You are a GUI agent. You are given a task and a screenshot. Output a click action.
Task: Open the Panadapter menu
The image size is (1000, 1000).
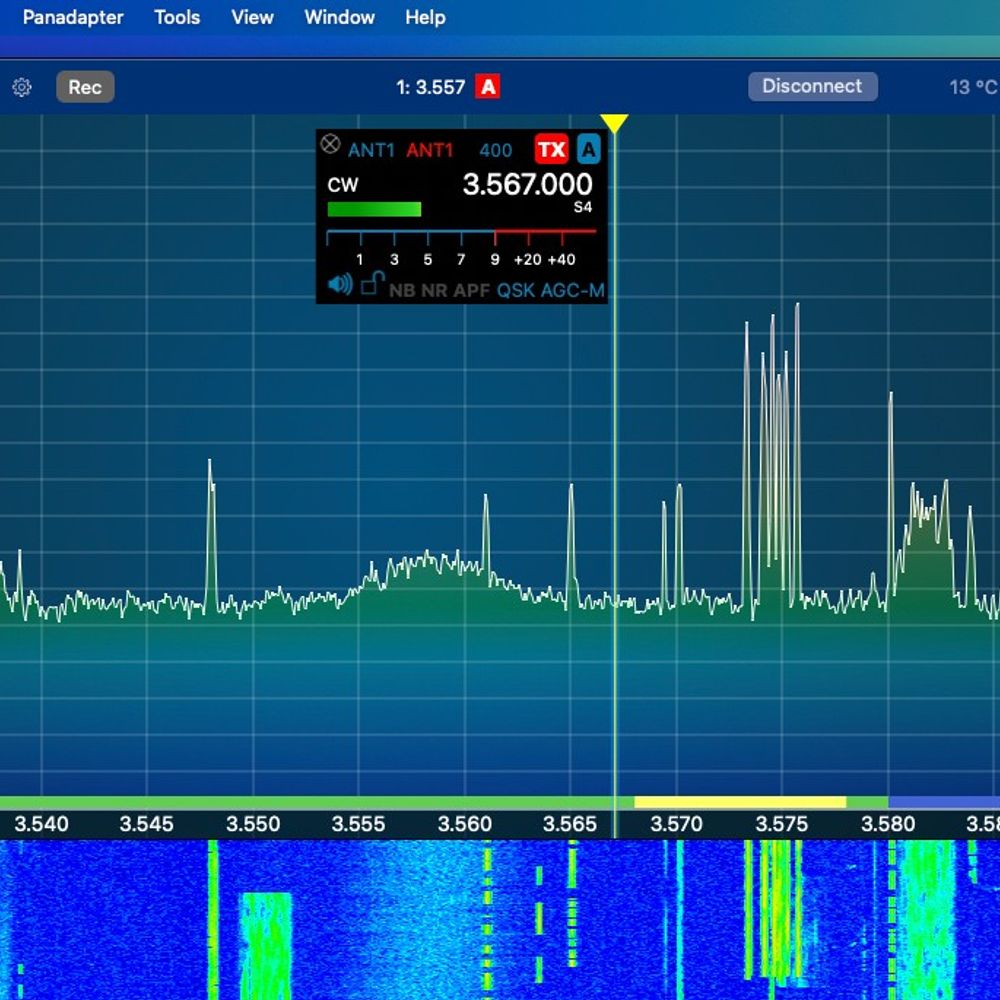click(73, 17)
